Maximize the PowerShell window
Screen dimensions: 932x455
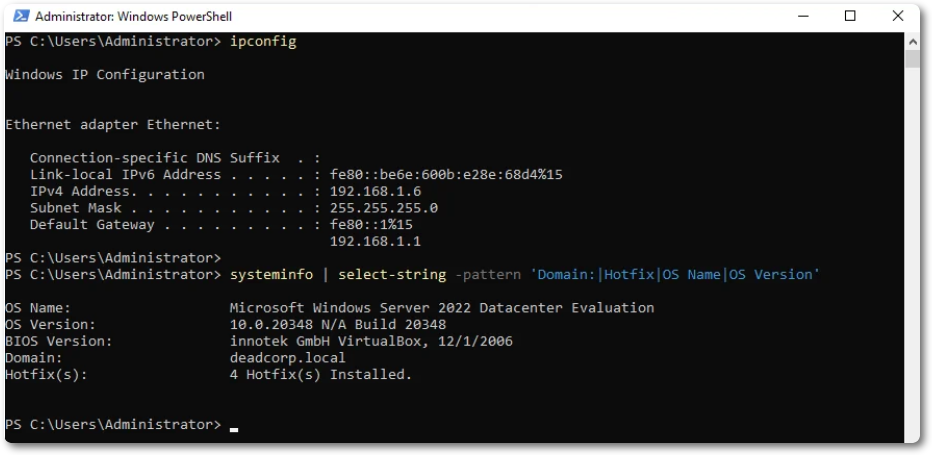point(850,16)
